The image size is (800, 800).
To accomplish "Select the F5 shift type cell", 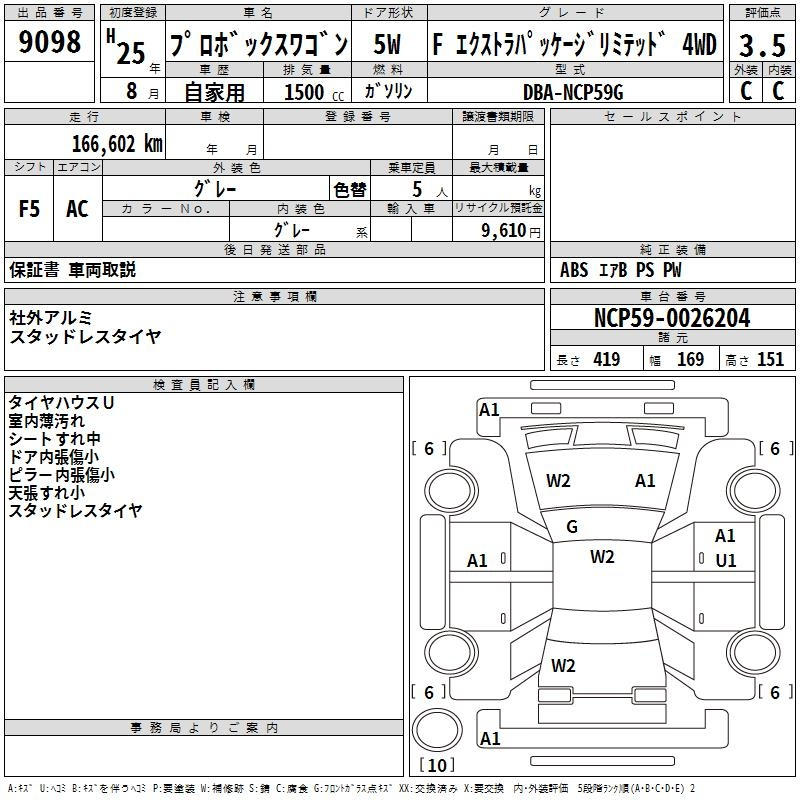I will (x=30, y=208).
